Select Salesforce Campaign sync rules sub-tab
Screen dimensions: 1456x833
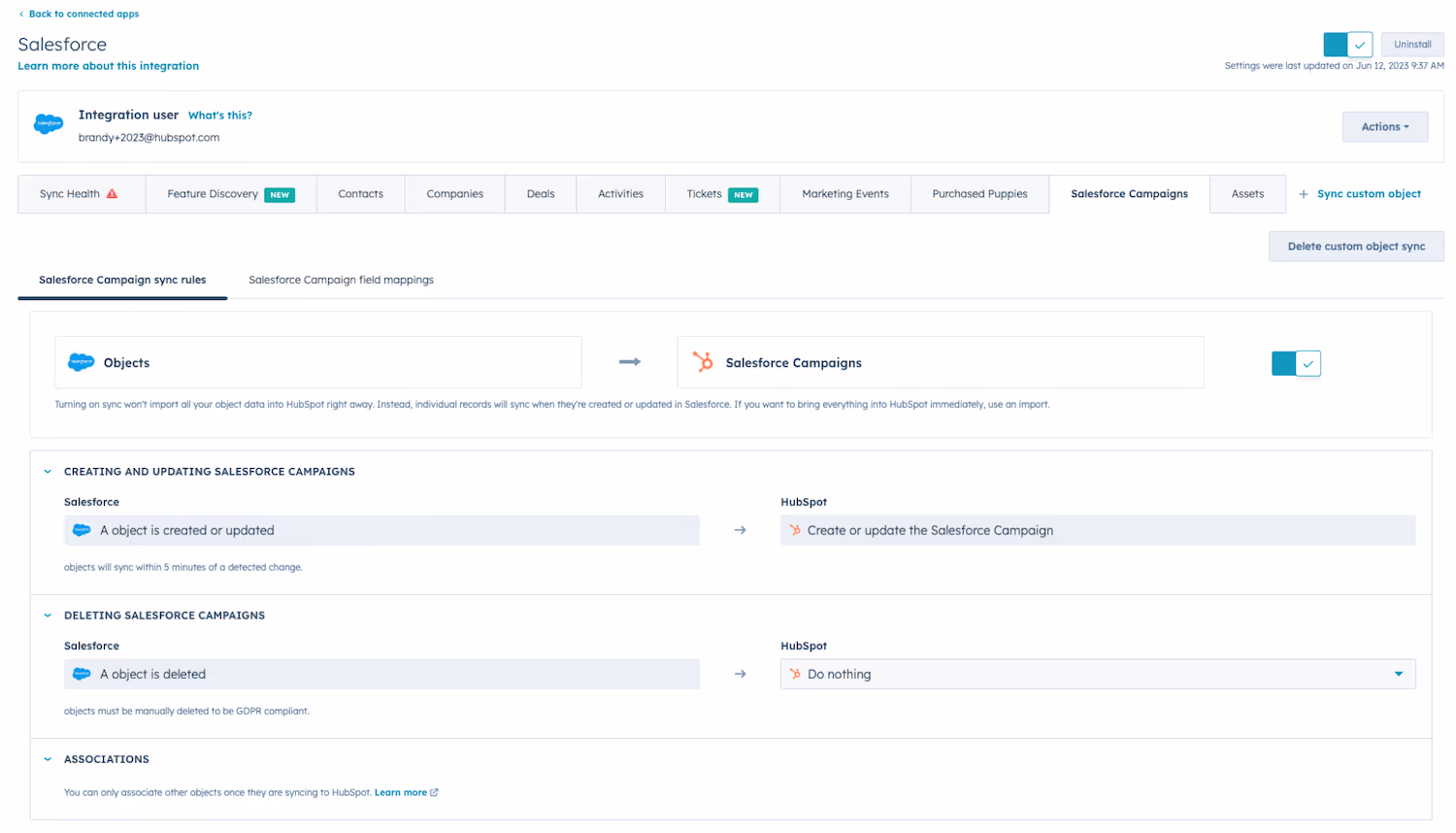coord(122,280)
